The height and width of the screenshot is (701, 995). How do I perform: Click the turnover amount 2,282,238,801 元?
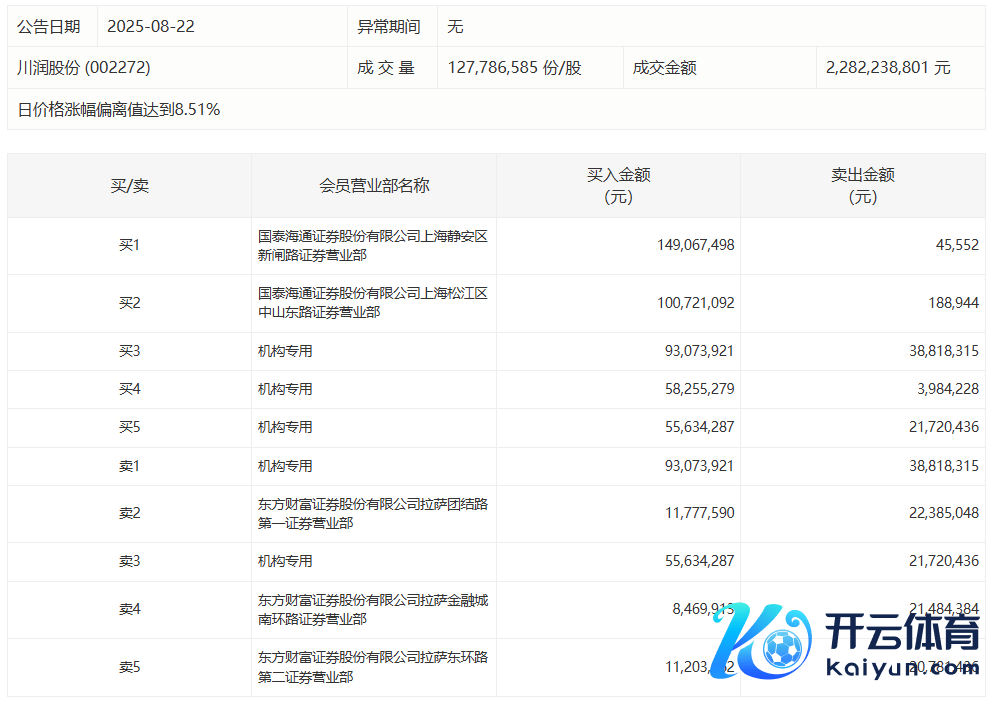888,68
